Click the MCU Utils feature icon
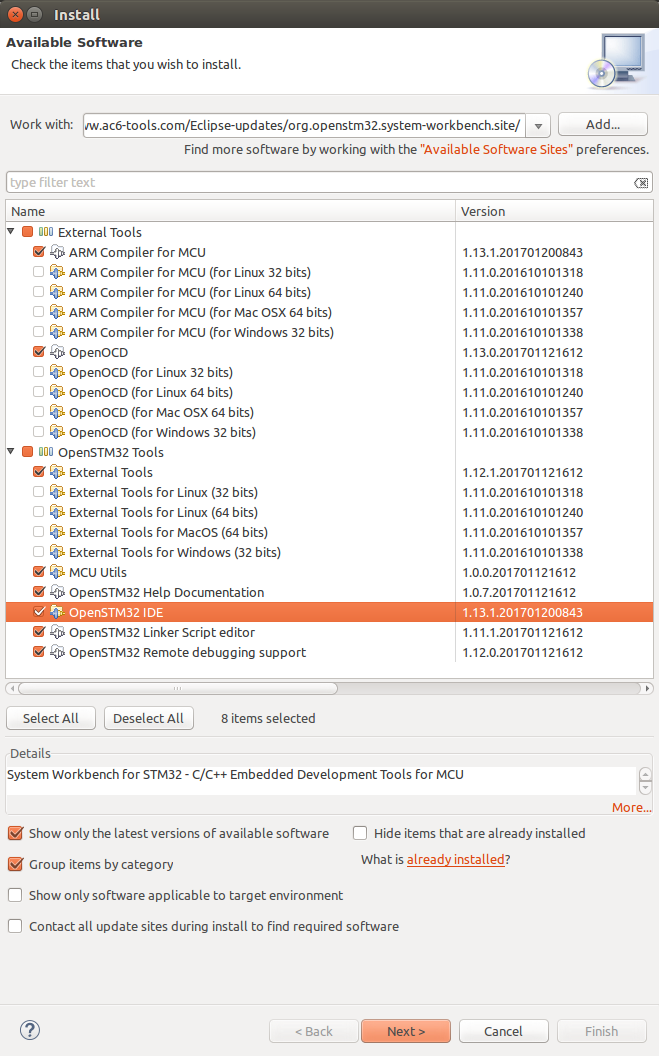Image resolution: width=659 pixels, height=1056 pixels. [x=57, y=572]
